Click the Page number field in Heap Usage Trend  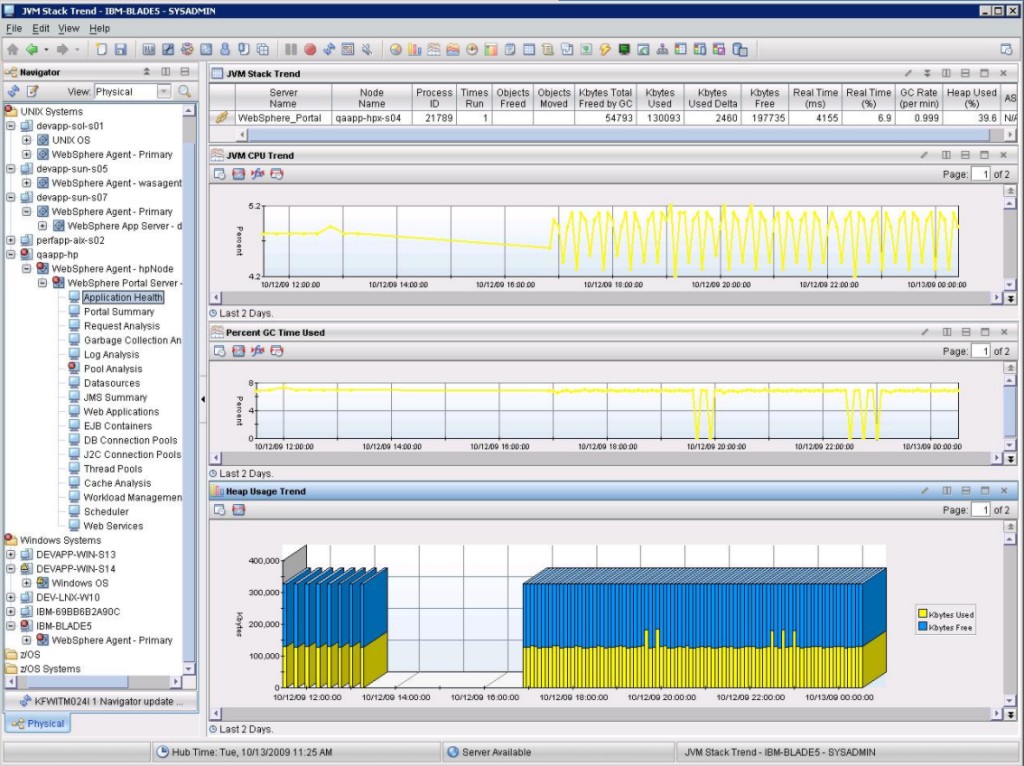pyautogui.click(x=981, y=510)
